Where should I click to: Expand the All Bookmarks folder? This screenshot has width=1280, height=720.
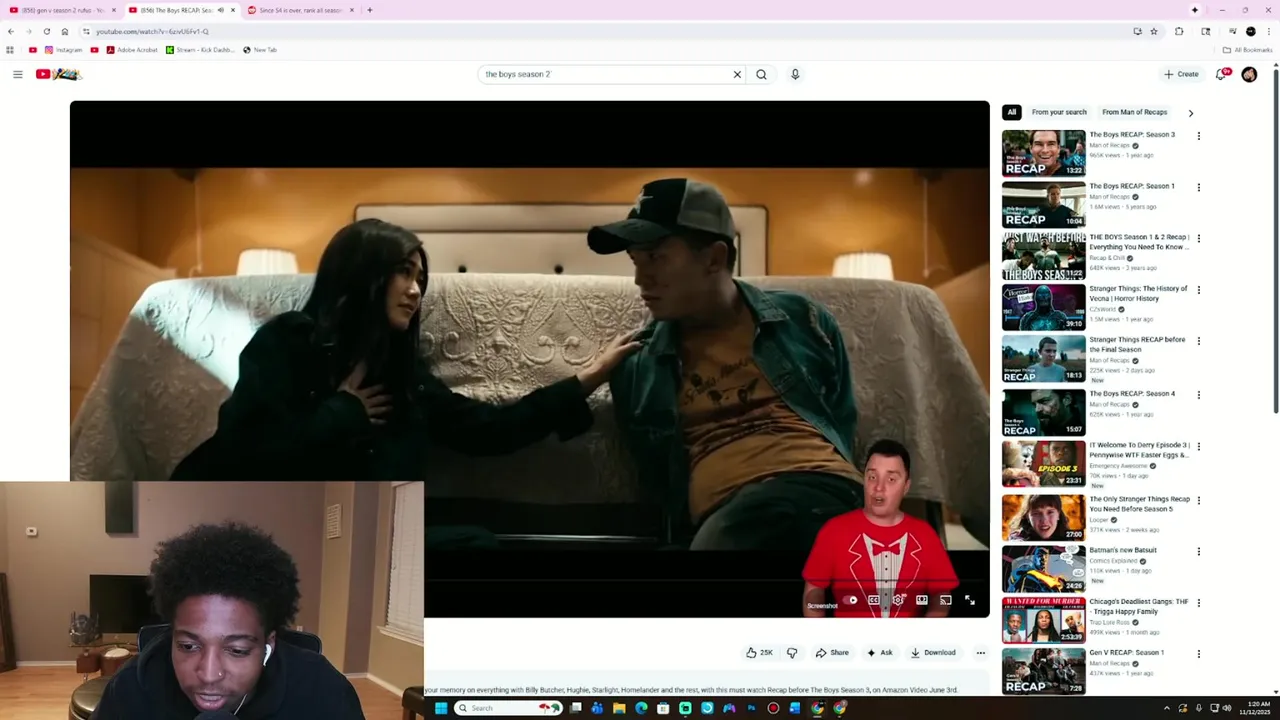(1247, 50)
